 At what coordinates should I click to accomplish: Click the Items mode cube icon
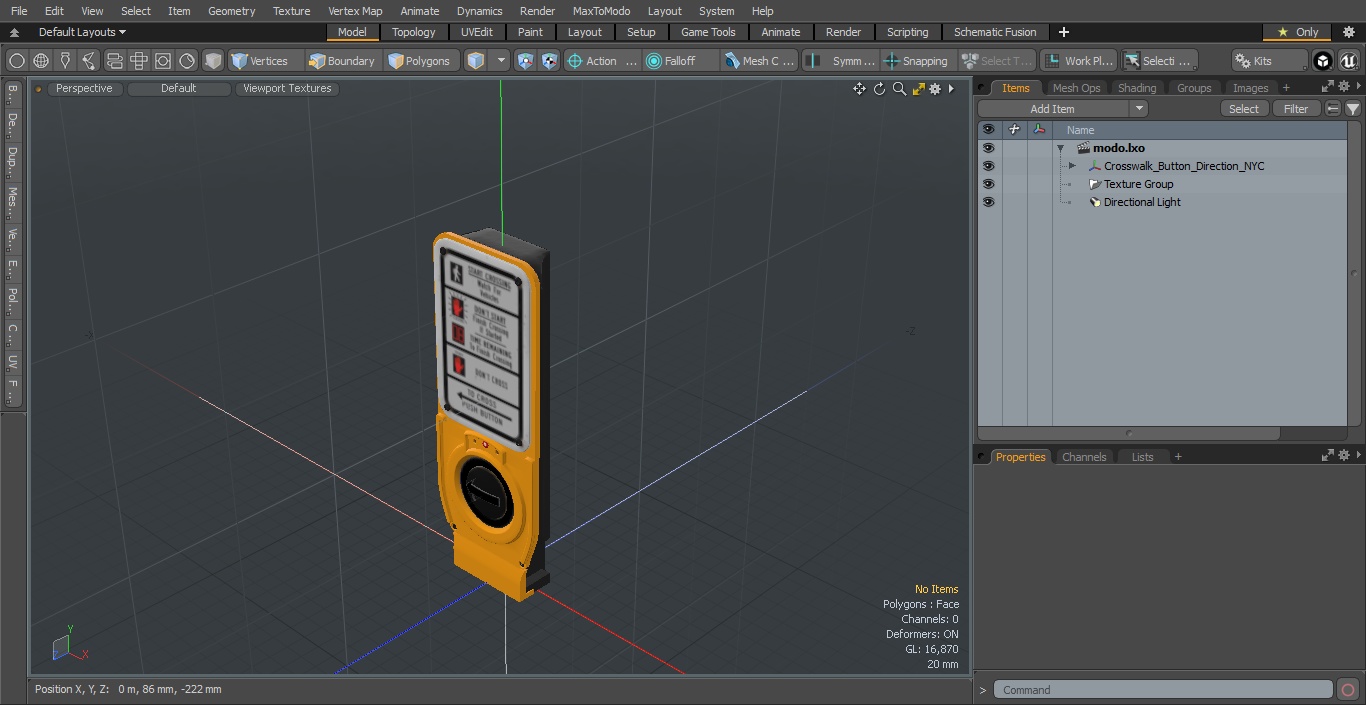[x=476, y=61]
